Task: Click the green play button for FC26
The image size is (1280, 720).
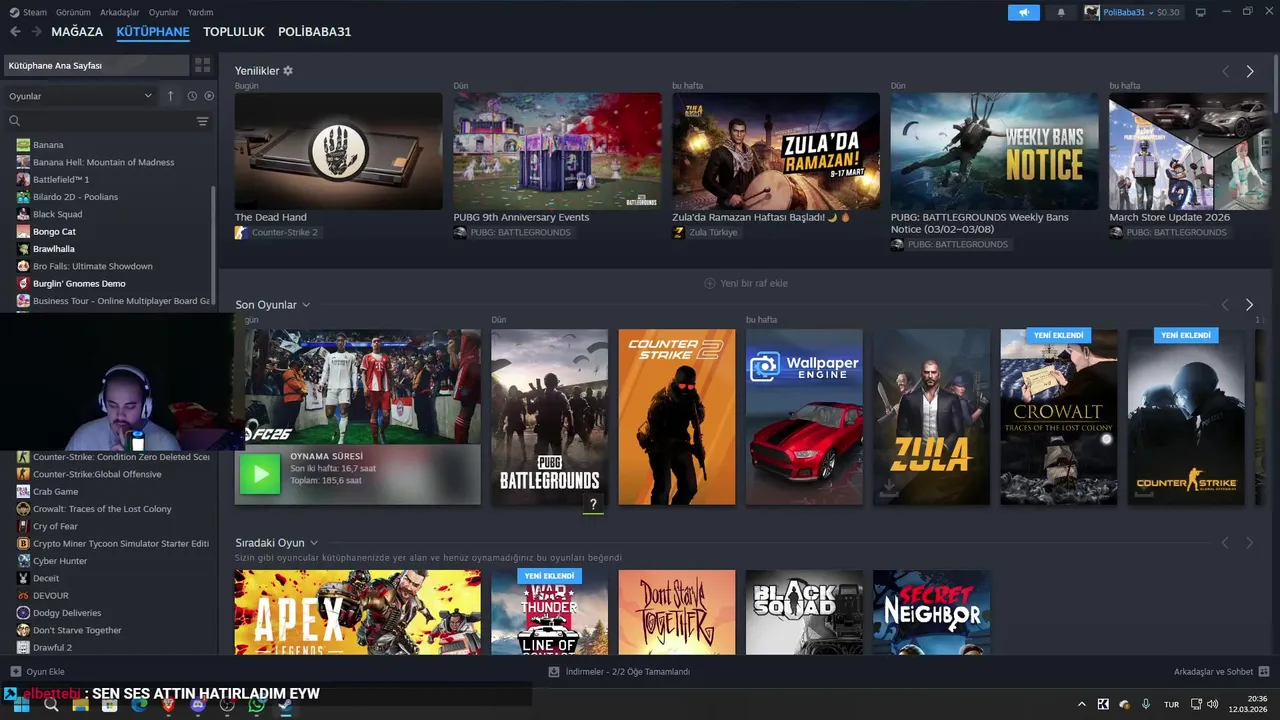Action: pyautogui.click(x=260, y=474)
